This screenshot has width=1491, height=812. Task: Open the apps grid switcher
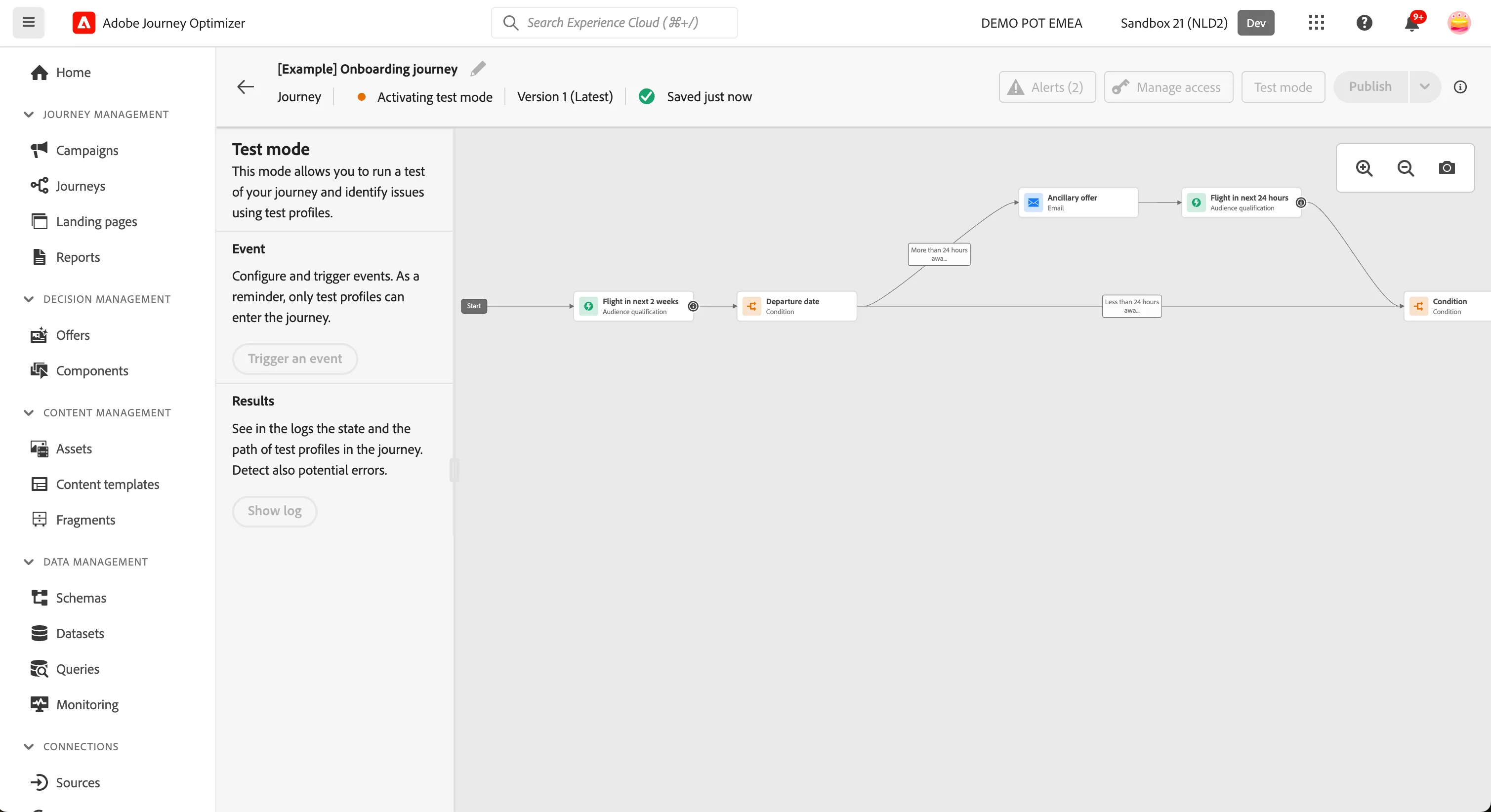[1316, 23]
